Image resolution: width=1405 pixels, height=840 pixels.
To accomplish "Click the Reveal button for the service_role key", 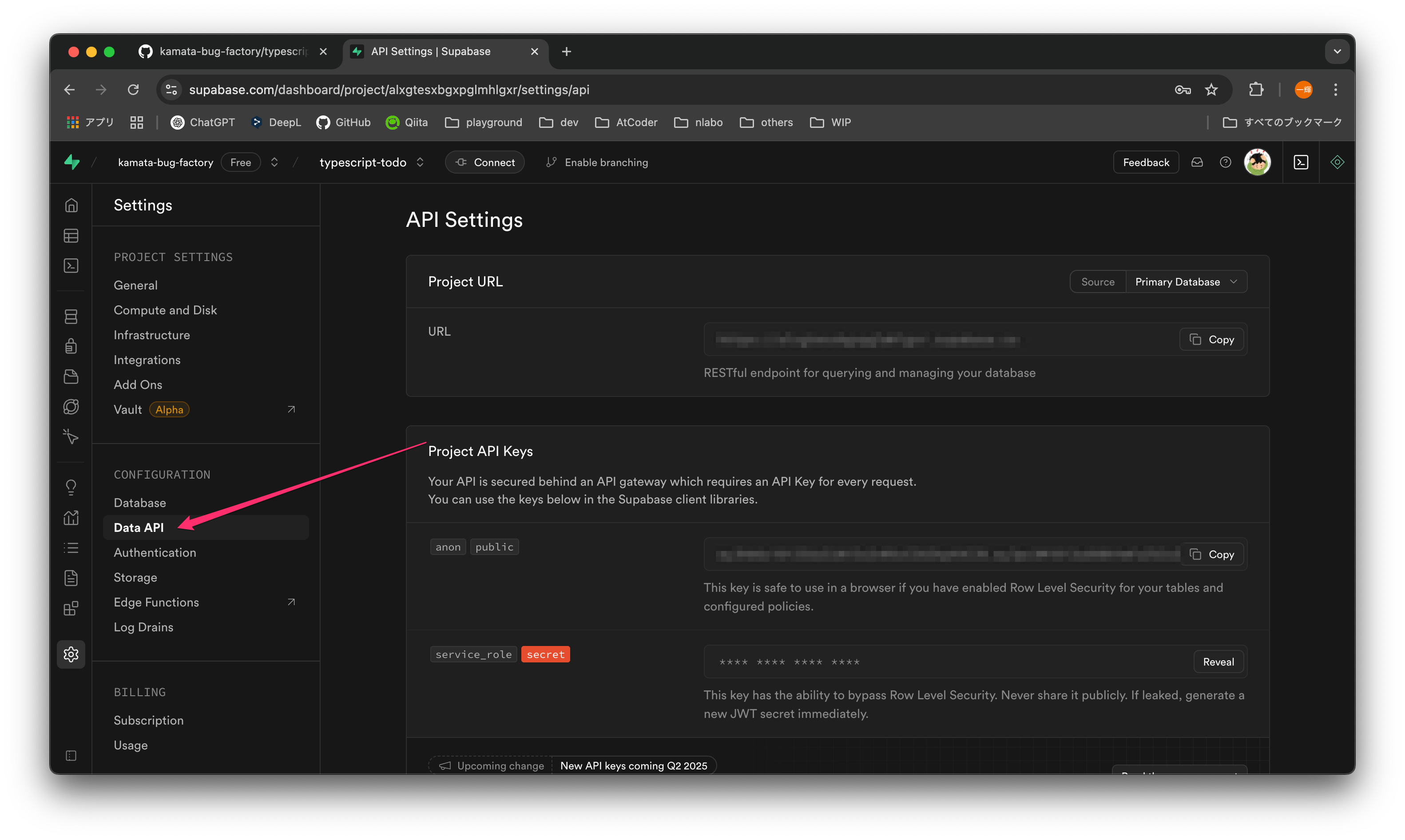I will click(x=1218, y=661).
